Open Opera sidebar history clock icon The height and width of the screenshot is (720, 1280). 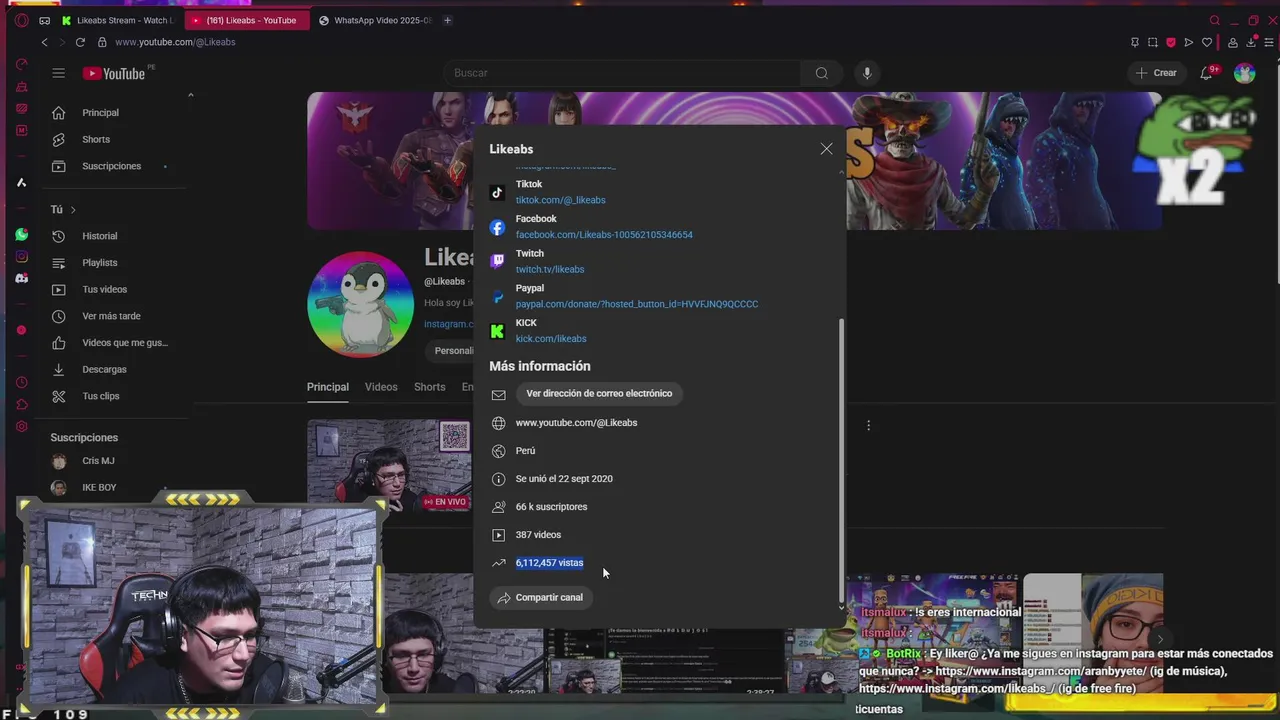(x=21, y=383)
